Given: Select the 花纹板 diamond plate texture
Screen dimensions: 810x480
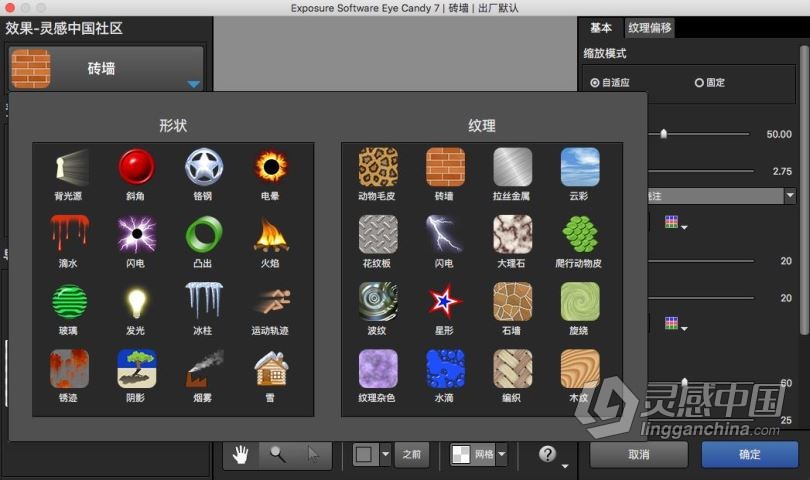Looking at the screenshot, I should pyautogui.click(x=378, y=235).
